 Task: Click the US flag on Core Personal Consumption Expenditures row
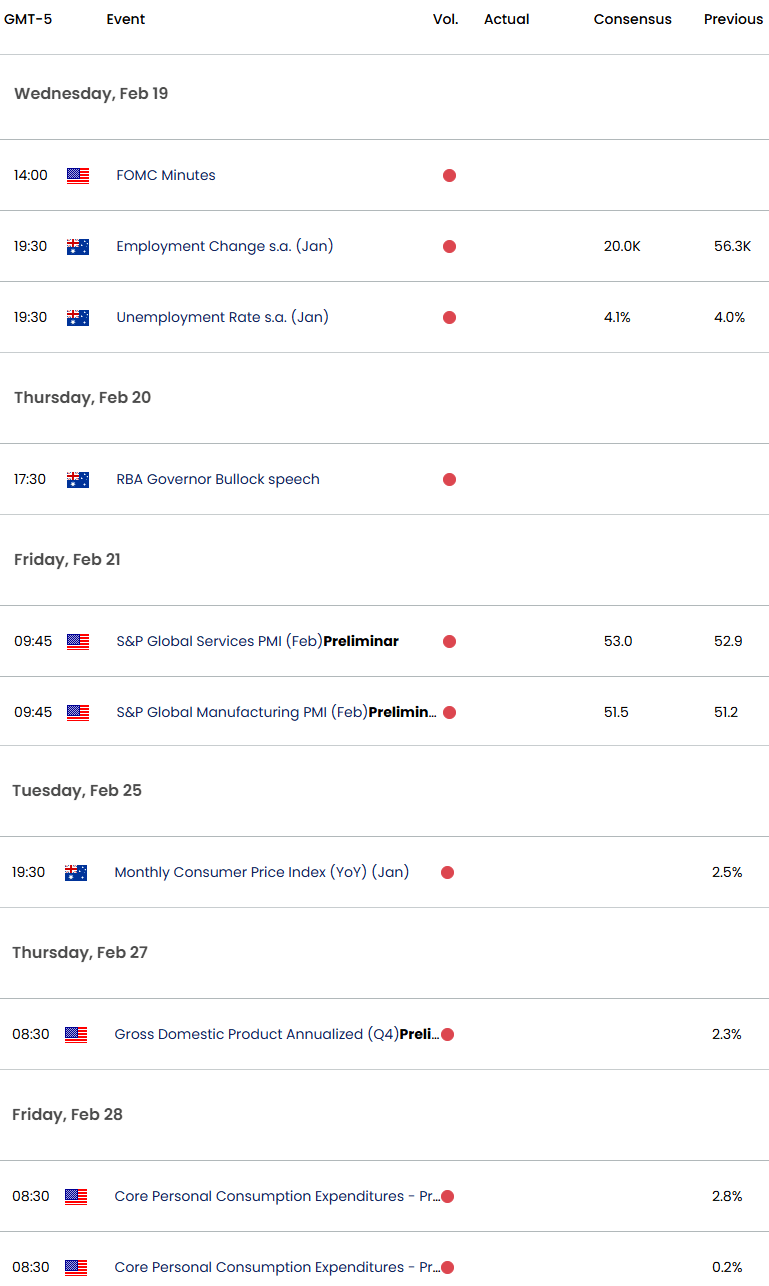click(77, 1196)
